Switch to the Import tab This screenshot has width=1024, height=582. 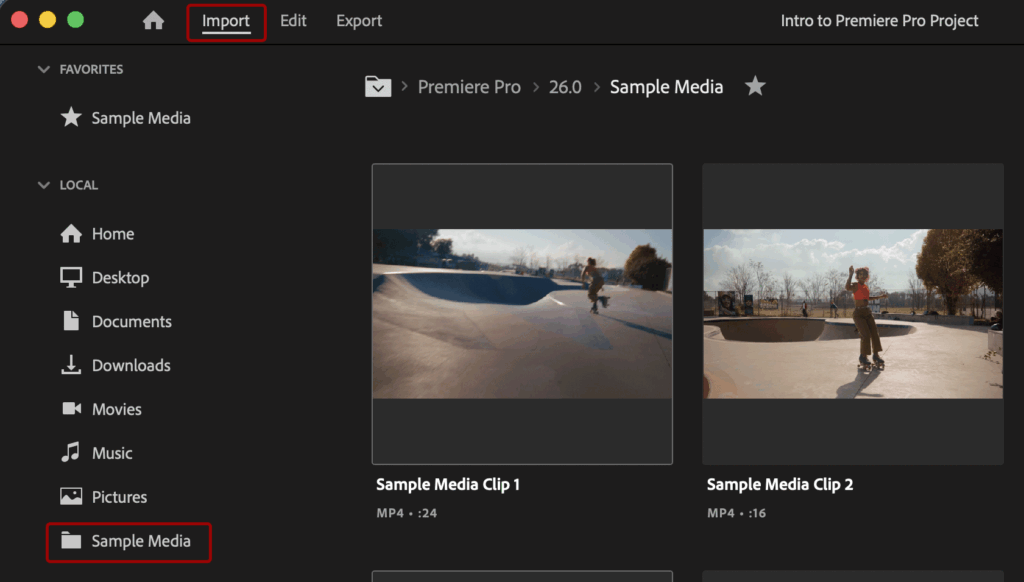tap(226, 21)
